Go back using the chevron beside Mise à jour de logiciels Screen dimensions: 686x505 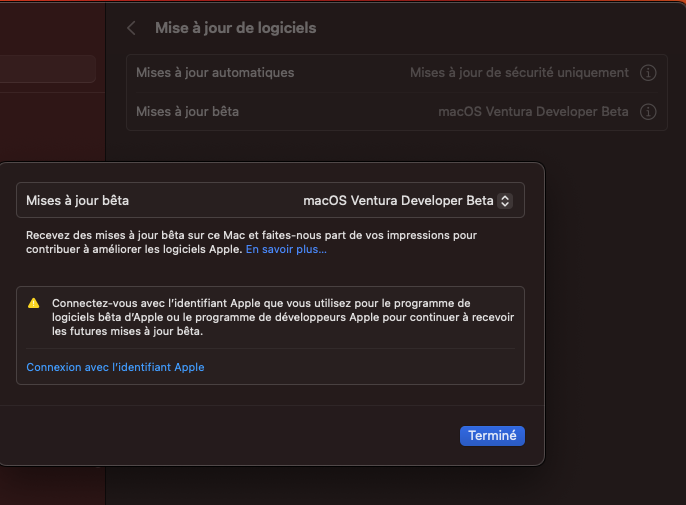coord(131,28)
